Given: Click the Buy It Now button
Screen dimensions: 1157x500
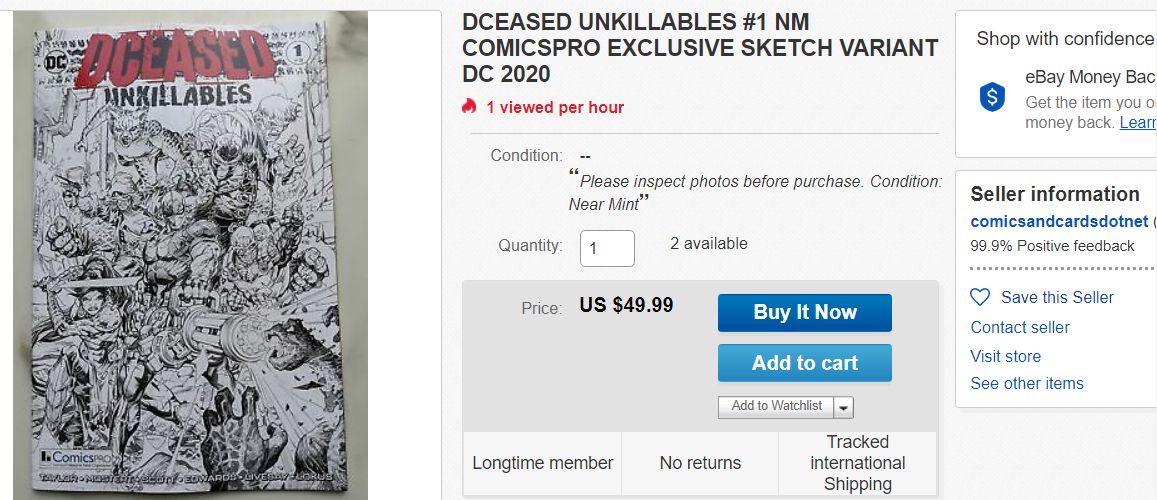Looking at the screenshot, I should point(804,312).
